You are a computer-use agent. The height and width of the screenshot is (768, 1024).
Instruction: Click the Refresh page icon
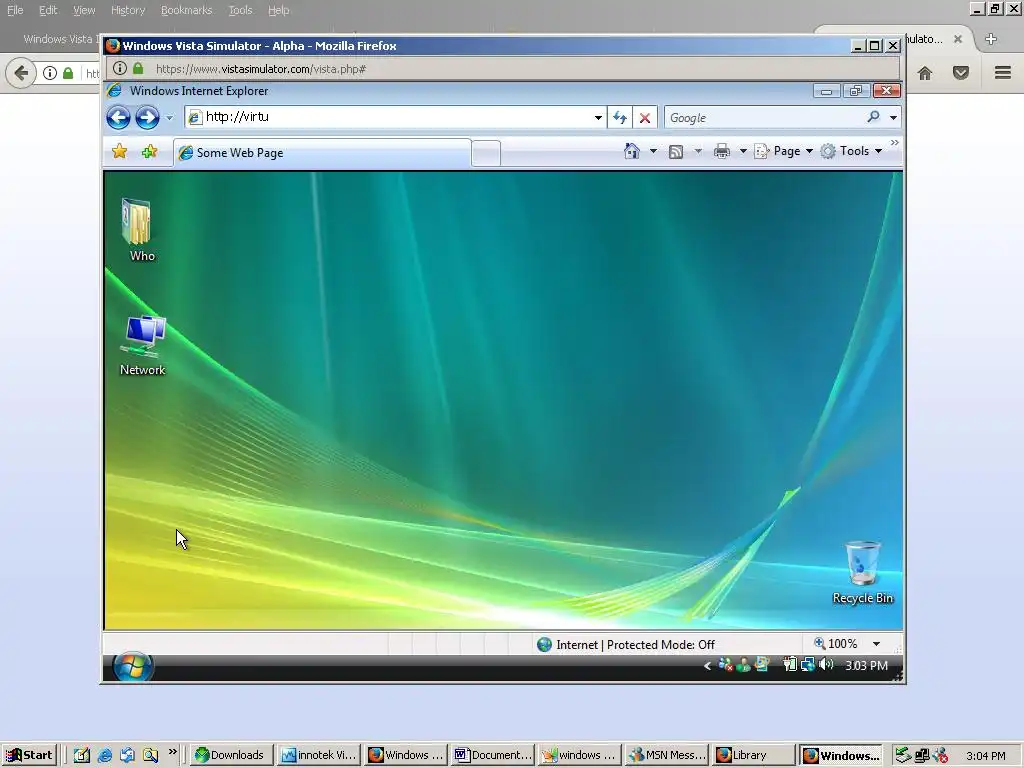coord(620,118)
